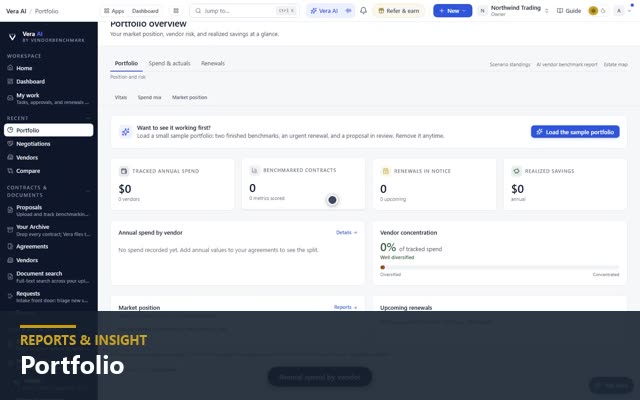Open the notifications bell
The width and height of the screenshot is (640, 400).
[x=363, y=11]
